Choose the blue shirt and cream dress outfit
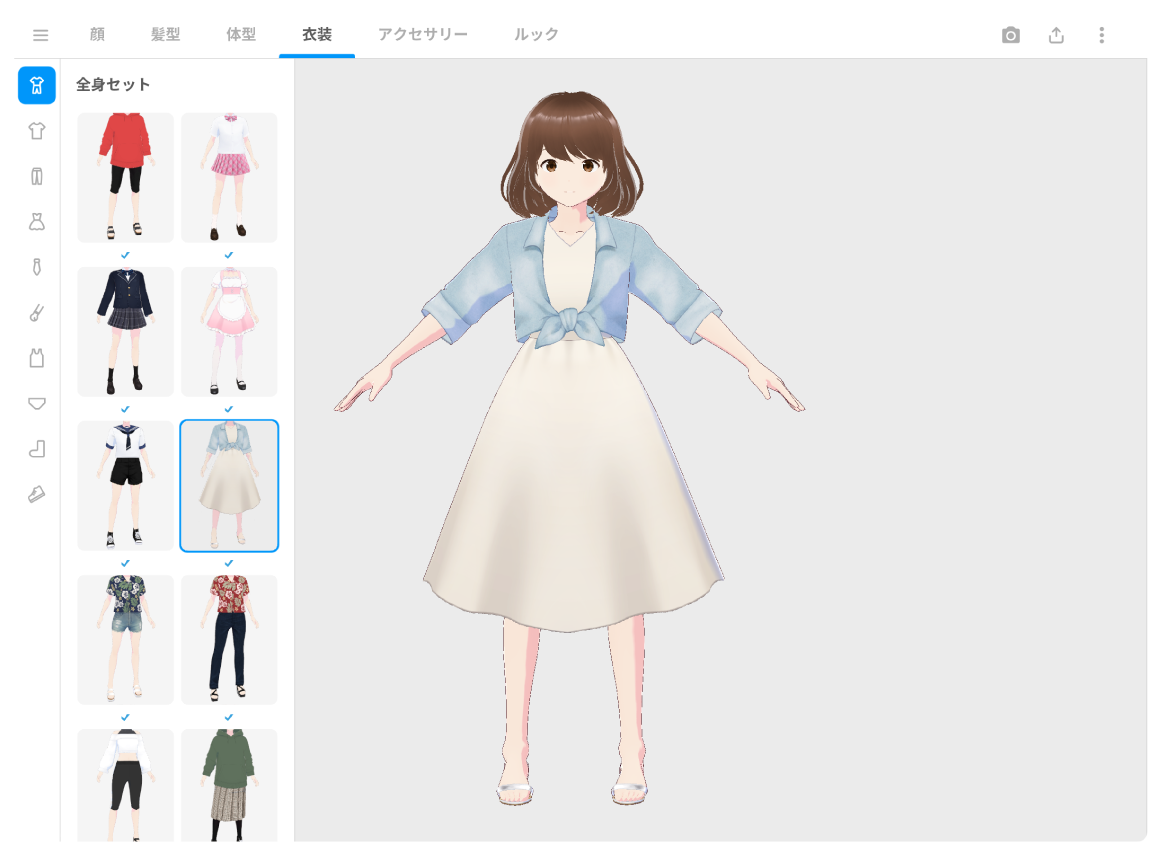This screenshot has height=855, width=1160. coord(229,485)
